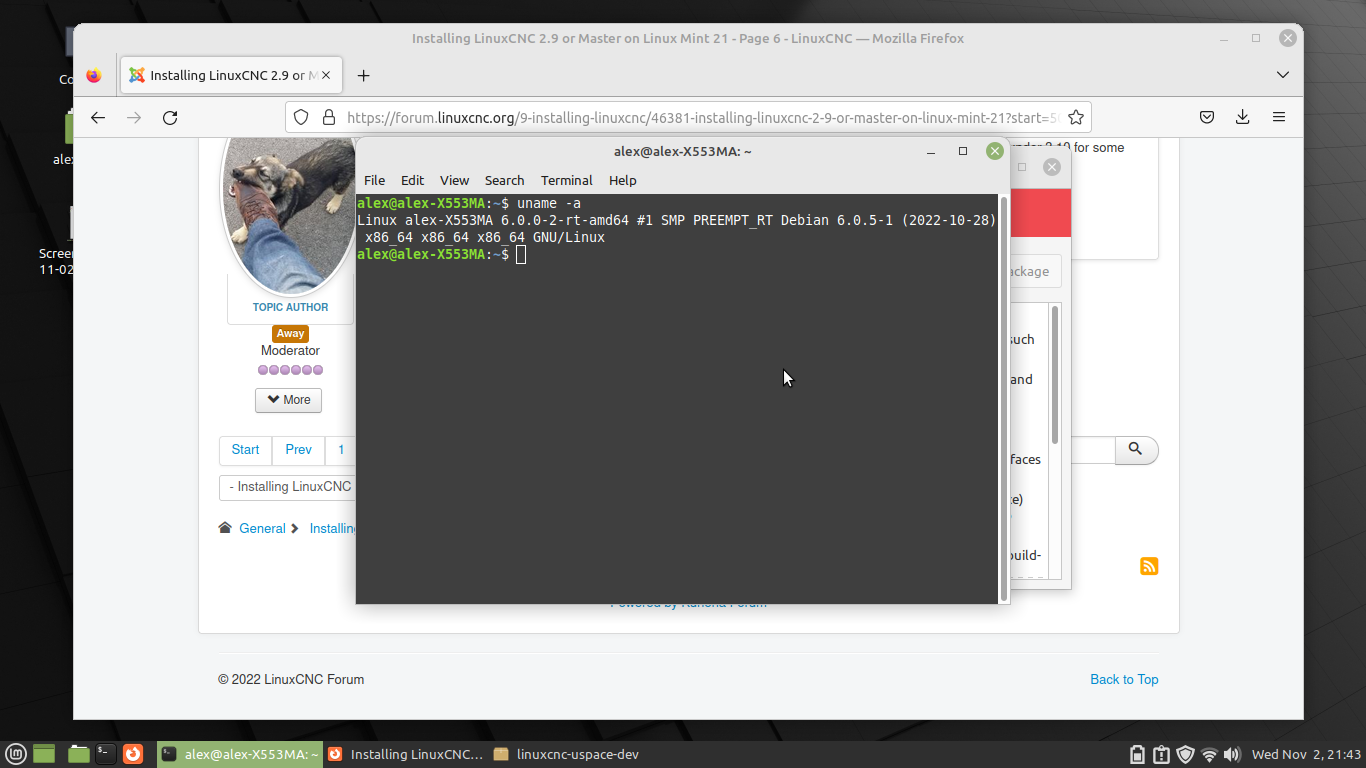Expand the More button under Moderator

tap(288, 400)
